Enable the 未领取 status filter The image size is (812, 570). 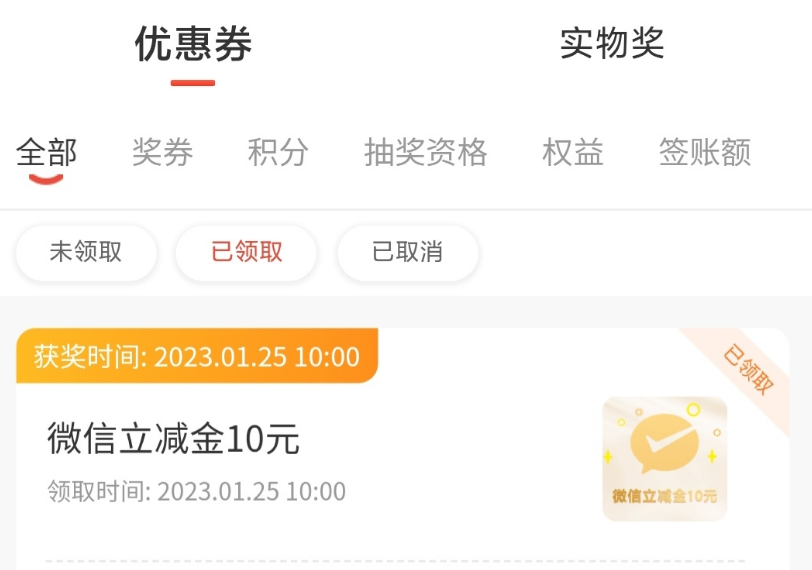[x=86, y=252]
